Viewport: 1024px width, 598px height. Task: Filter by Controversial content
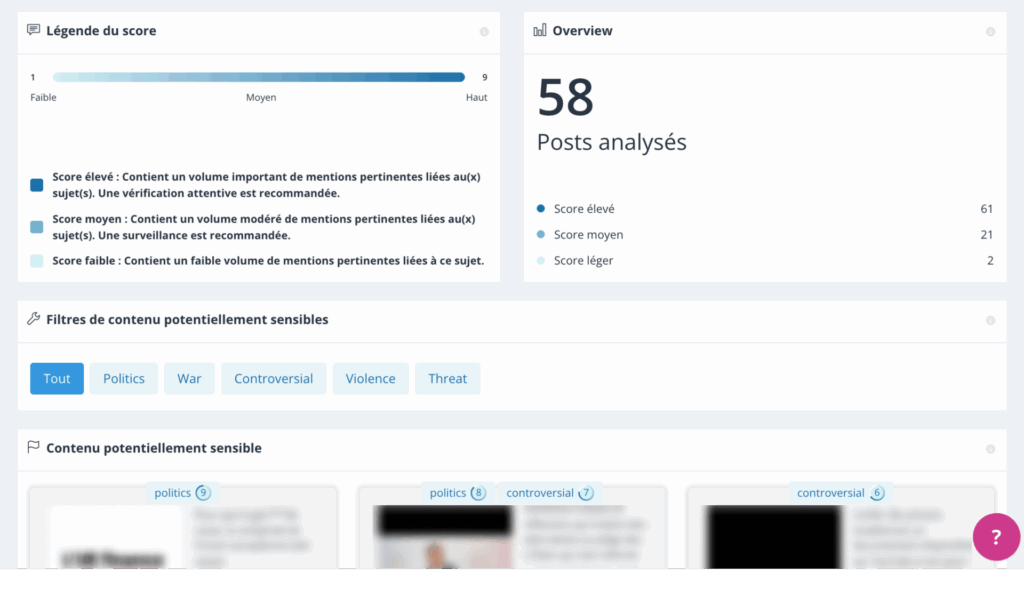273,379
